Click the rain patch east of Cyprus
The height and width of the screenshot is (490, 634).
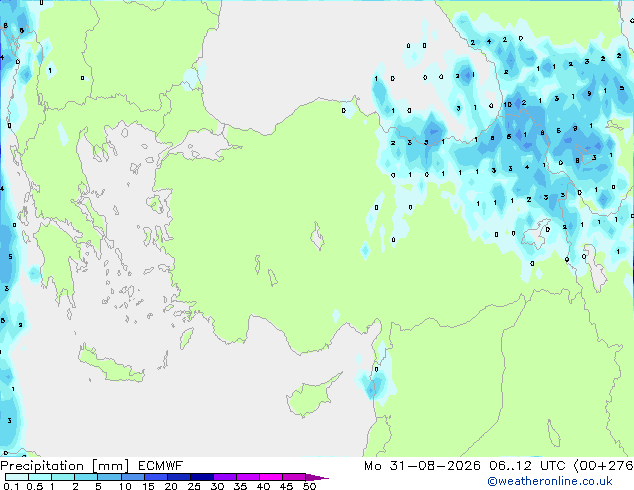[375, 384]
